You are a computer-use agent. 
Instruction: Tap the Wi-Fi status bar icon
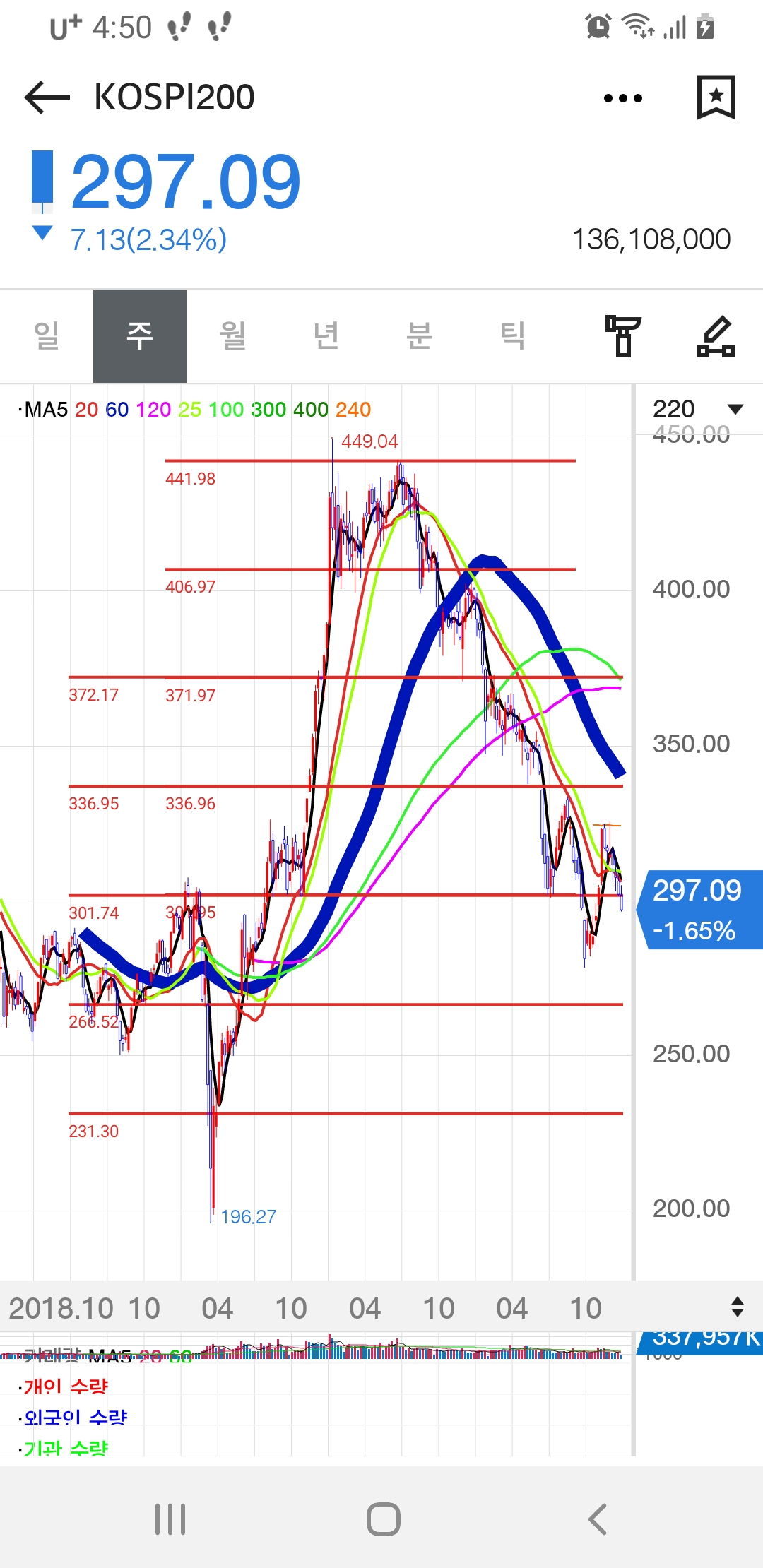coord(637,26)
